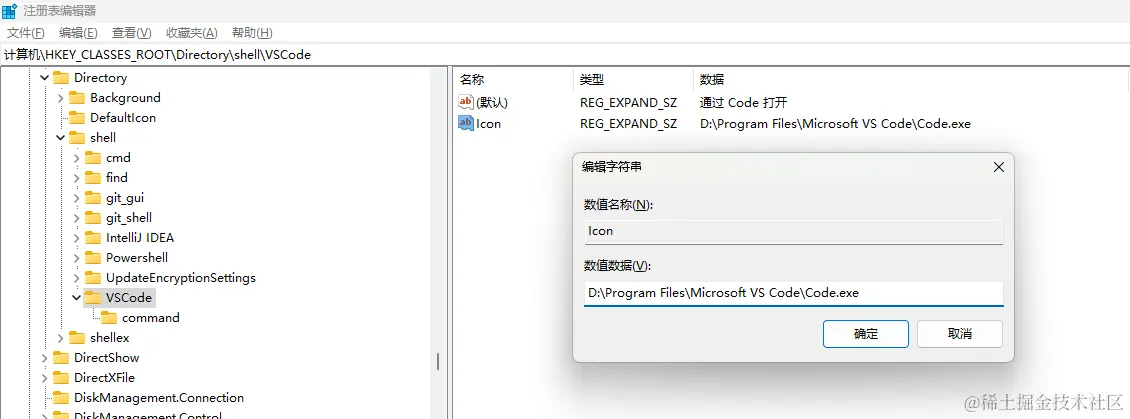Select the DefaultIcon folder icon

click(76, 118)
